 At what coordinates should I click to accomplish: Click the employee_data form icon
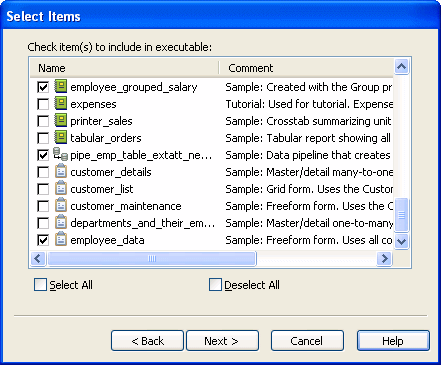coord(61,239)
